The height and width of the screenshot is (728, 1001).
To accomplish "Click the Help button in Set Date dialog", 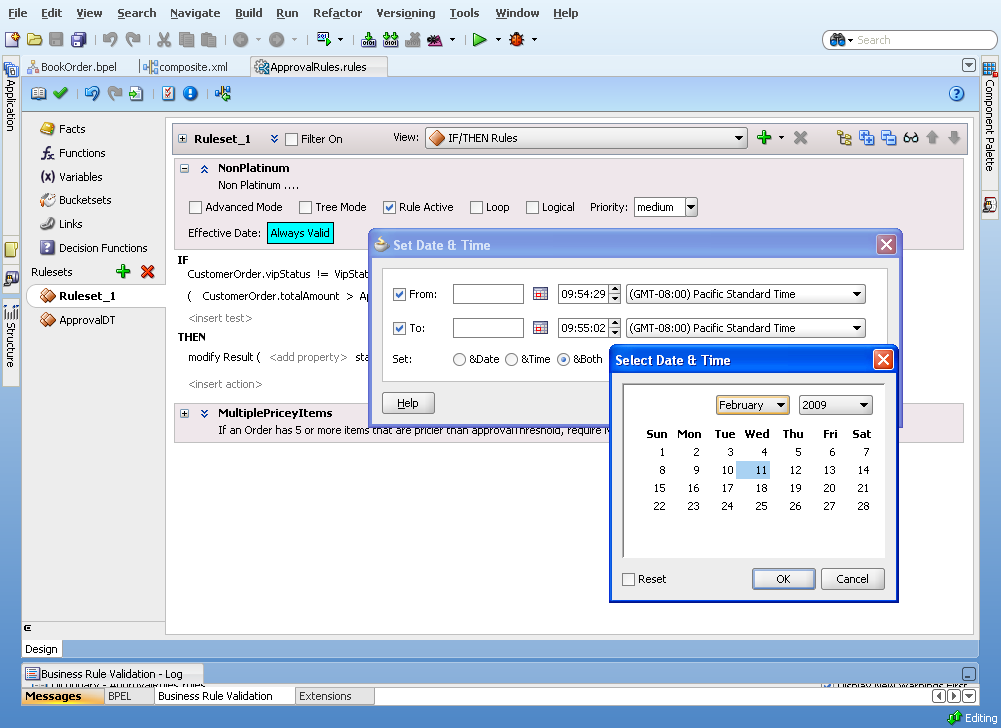I will [408, 403].
